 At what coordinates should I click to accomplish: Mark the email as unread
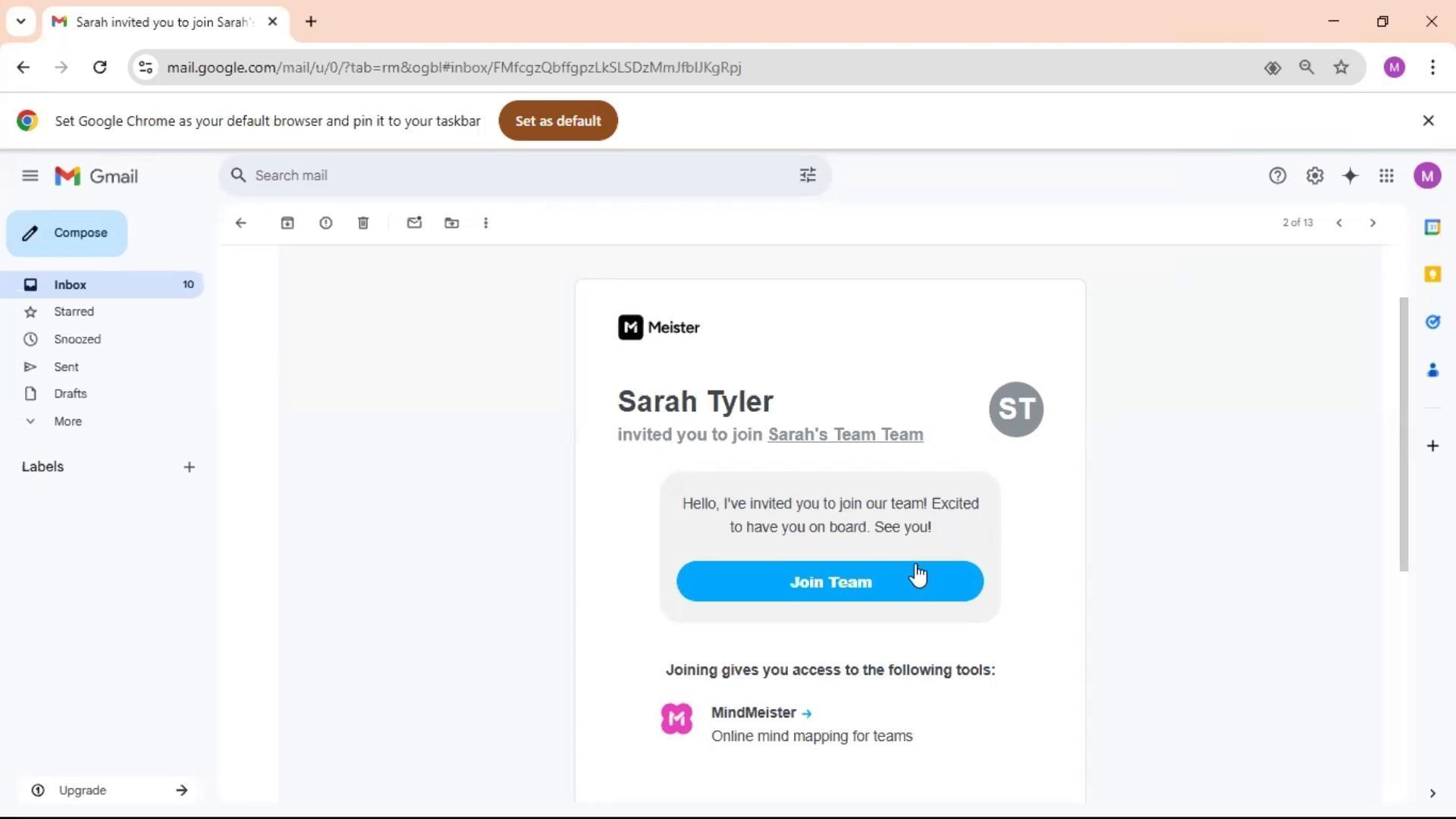coord(414,223)
